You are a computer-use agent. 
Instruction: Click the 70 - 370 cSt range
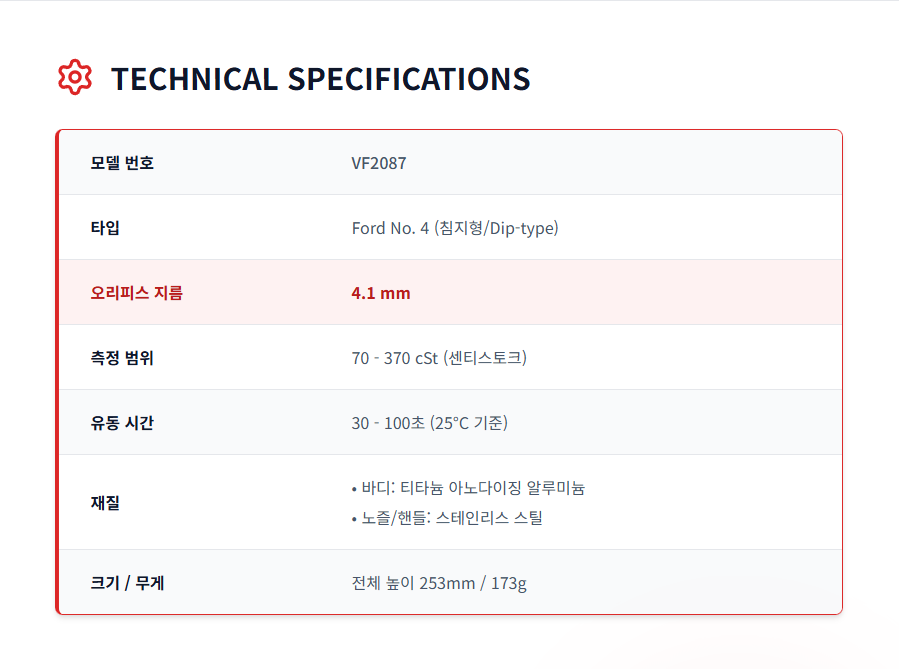[395, 358]
